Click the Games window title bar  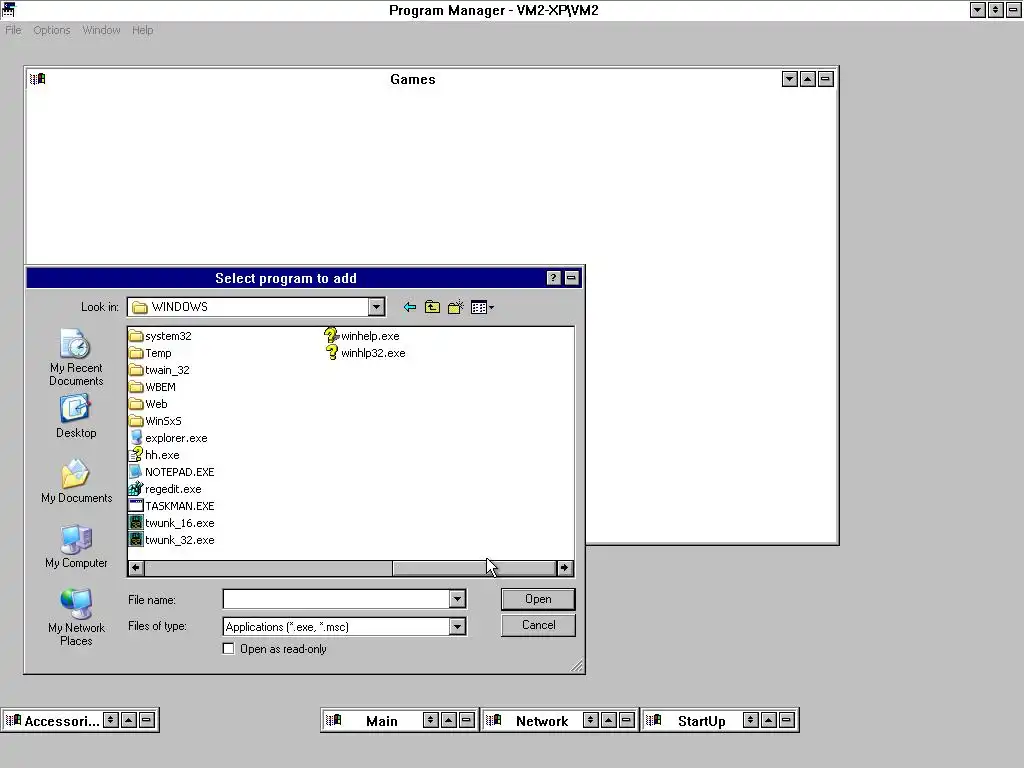pos(413,79)
